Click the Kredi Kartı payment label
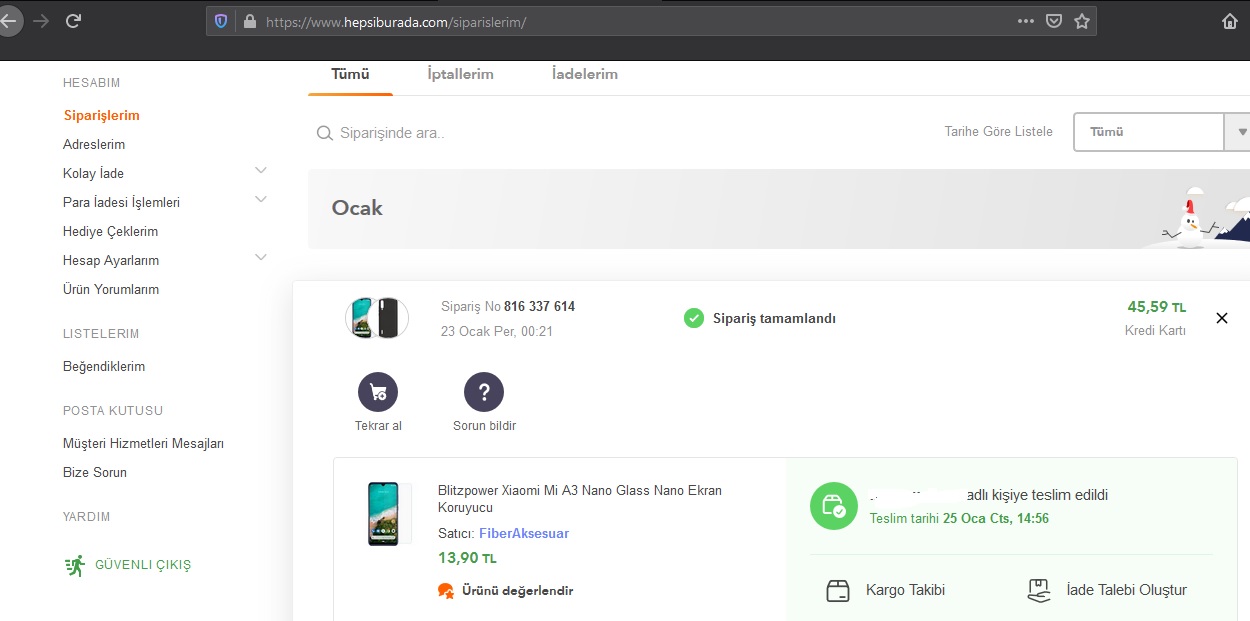The height and width of the screenshot is (621, 1250). point(1155,331)
